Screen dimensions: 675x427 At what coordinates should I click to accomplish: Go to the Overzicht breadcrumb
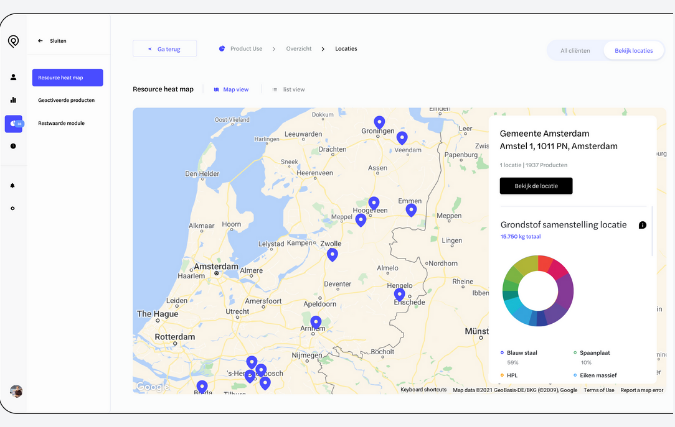click(299, 49)
